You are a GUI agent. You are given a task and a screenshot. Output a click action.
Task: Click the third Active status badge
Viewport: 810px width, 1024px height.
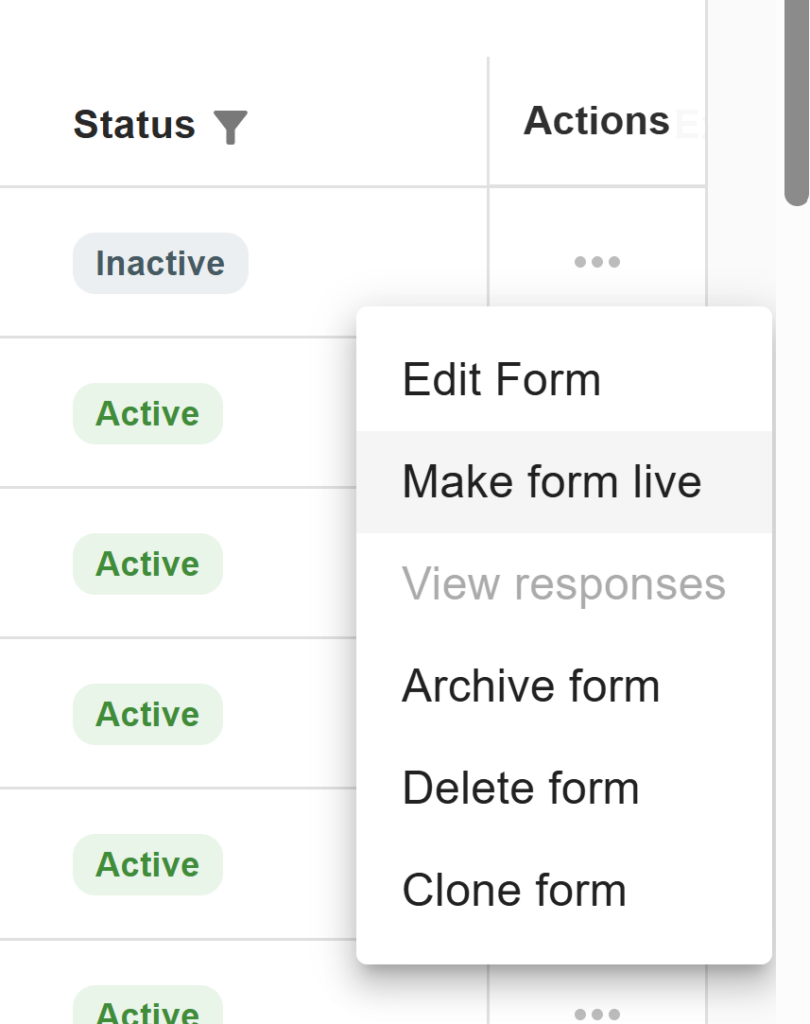pos(148,714)
